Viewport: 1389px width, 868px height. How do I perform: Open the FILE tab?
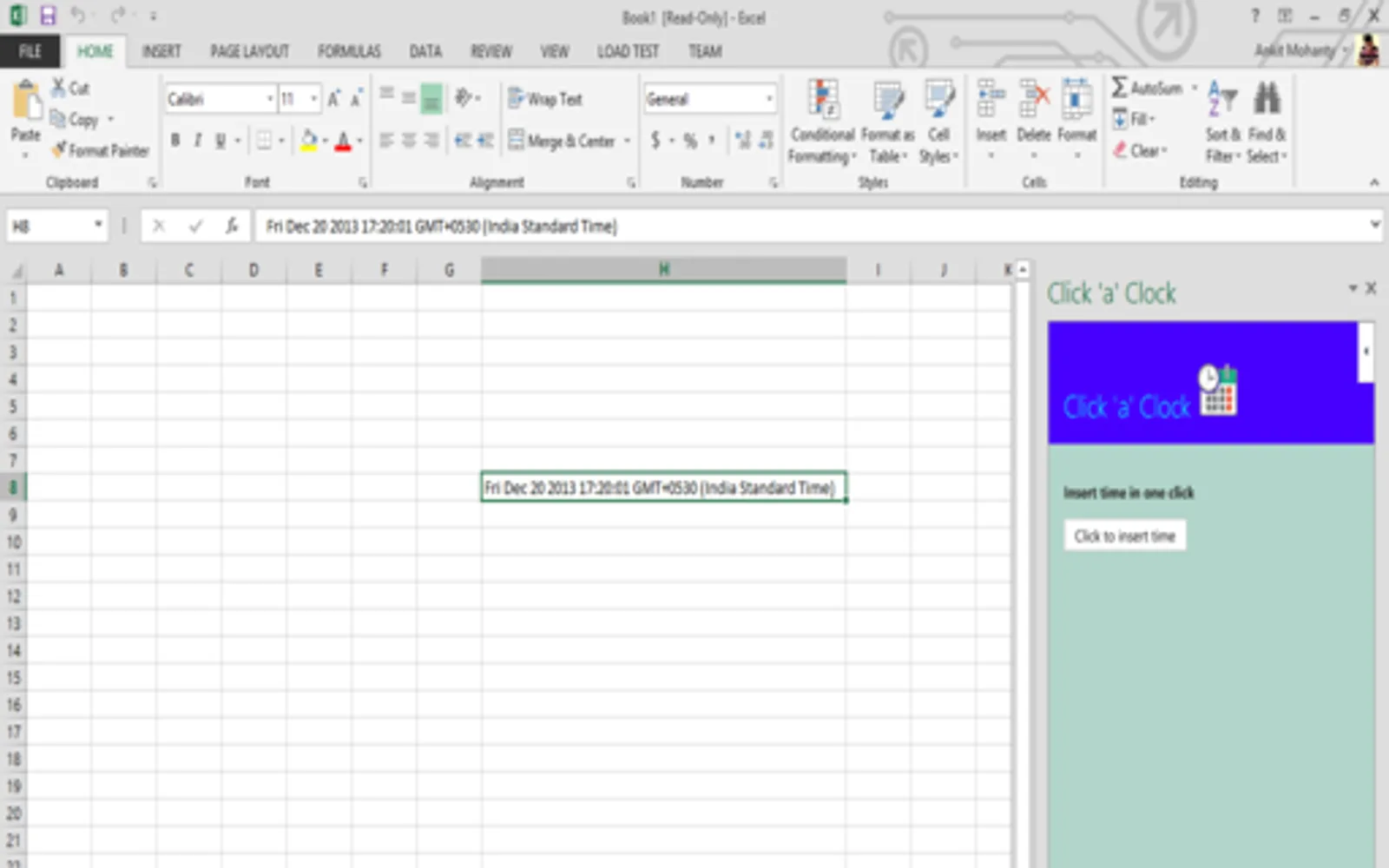coord(30,51)
